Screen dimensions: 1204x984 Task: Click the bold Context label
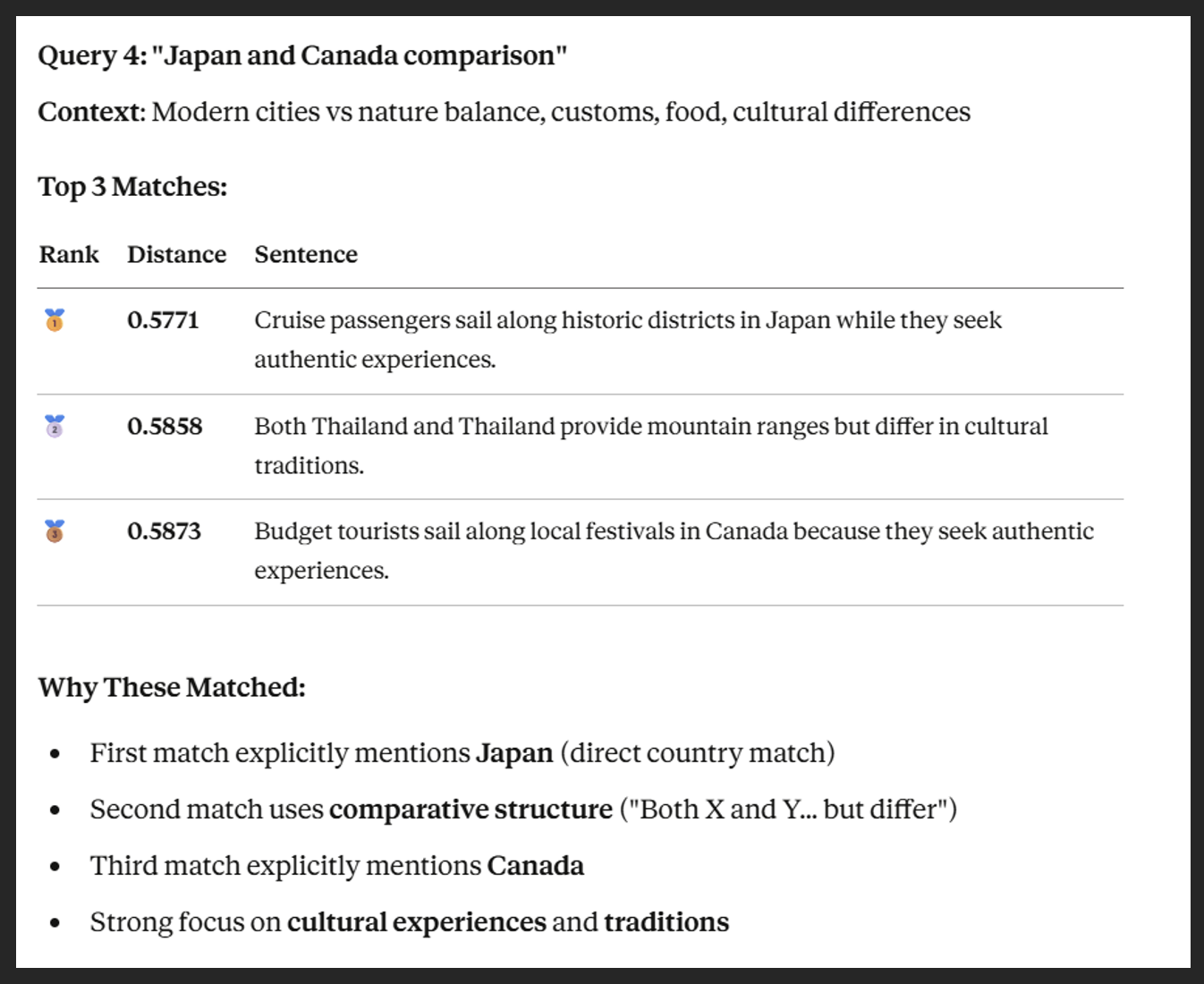click(x=90, y=113)
